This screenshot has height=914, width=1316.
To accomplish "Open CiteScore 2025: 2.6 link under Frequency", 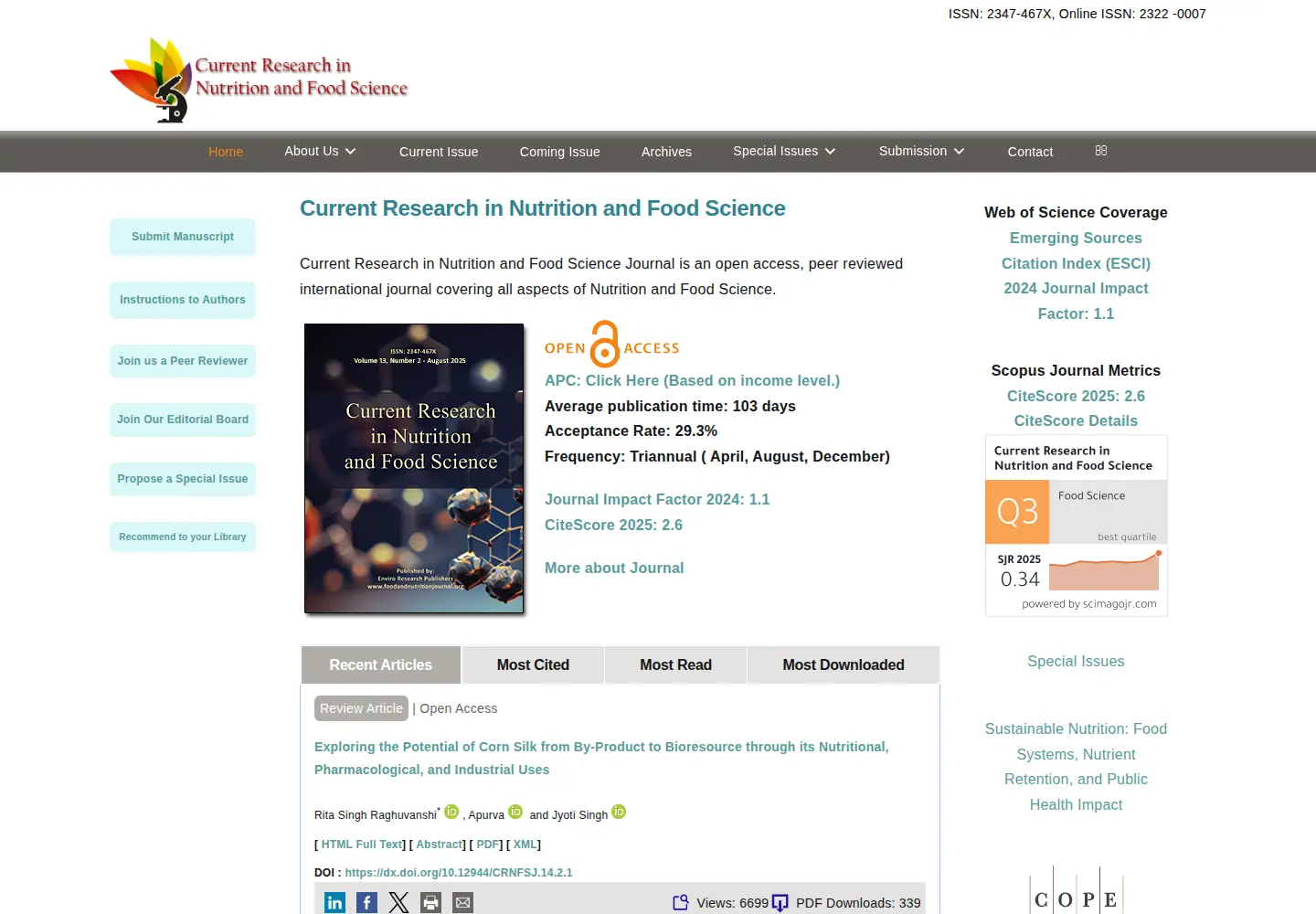I will click(613, 525).
